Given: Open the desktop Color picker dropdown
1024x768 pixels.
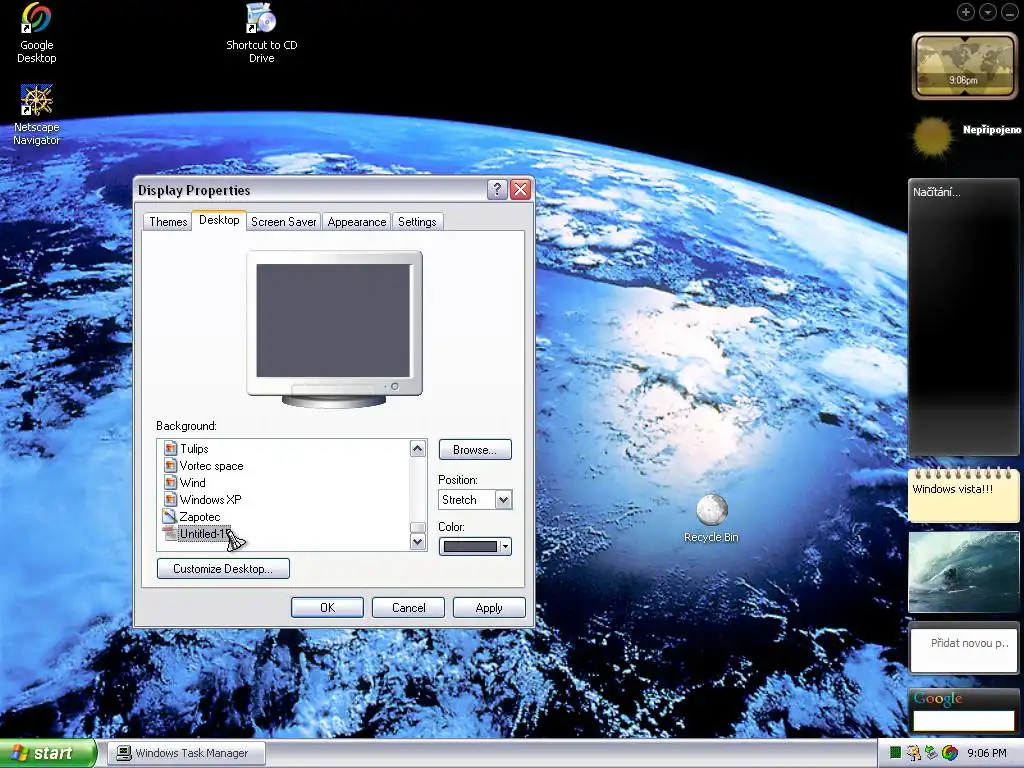Looking at the screenshot, I should point(475,546).
